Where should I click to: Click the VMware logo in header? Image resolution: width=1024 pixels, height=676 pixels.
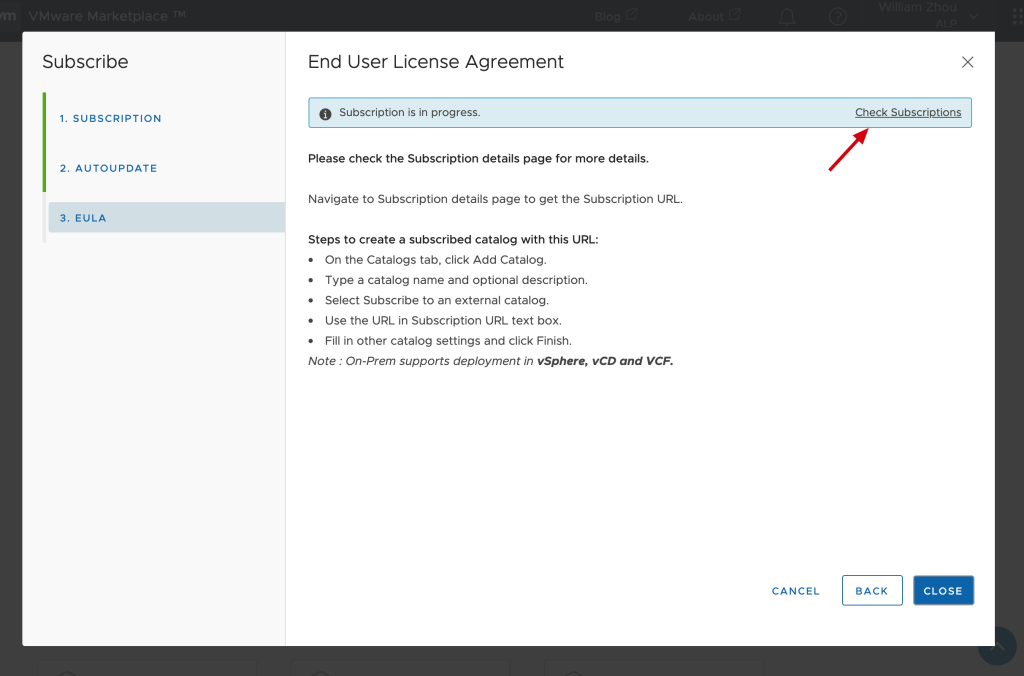point(8,16)
